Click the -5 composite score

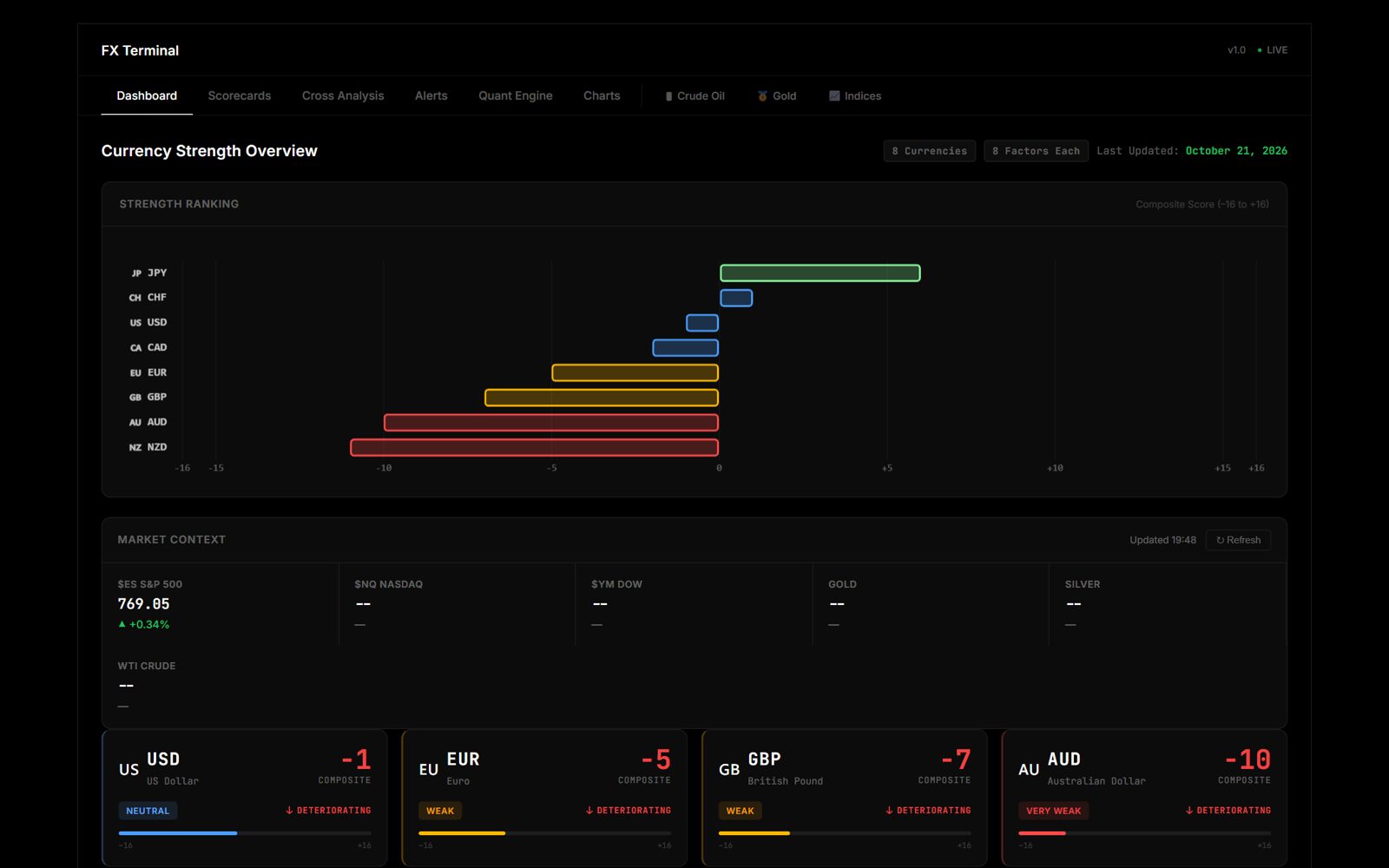656,759
